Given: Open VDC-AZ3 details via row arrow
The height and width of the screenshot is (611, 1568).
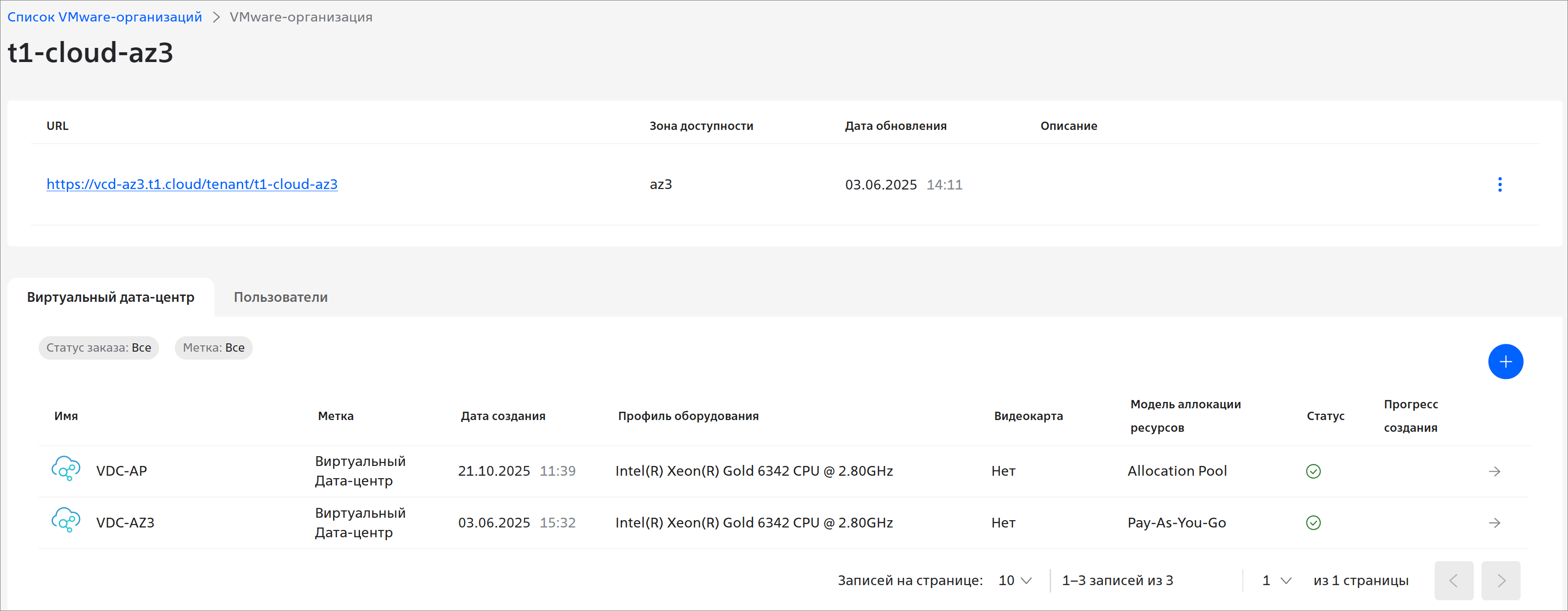Looking at the screenshot, I should 1494,523.
